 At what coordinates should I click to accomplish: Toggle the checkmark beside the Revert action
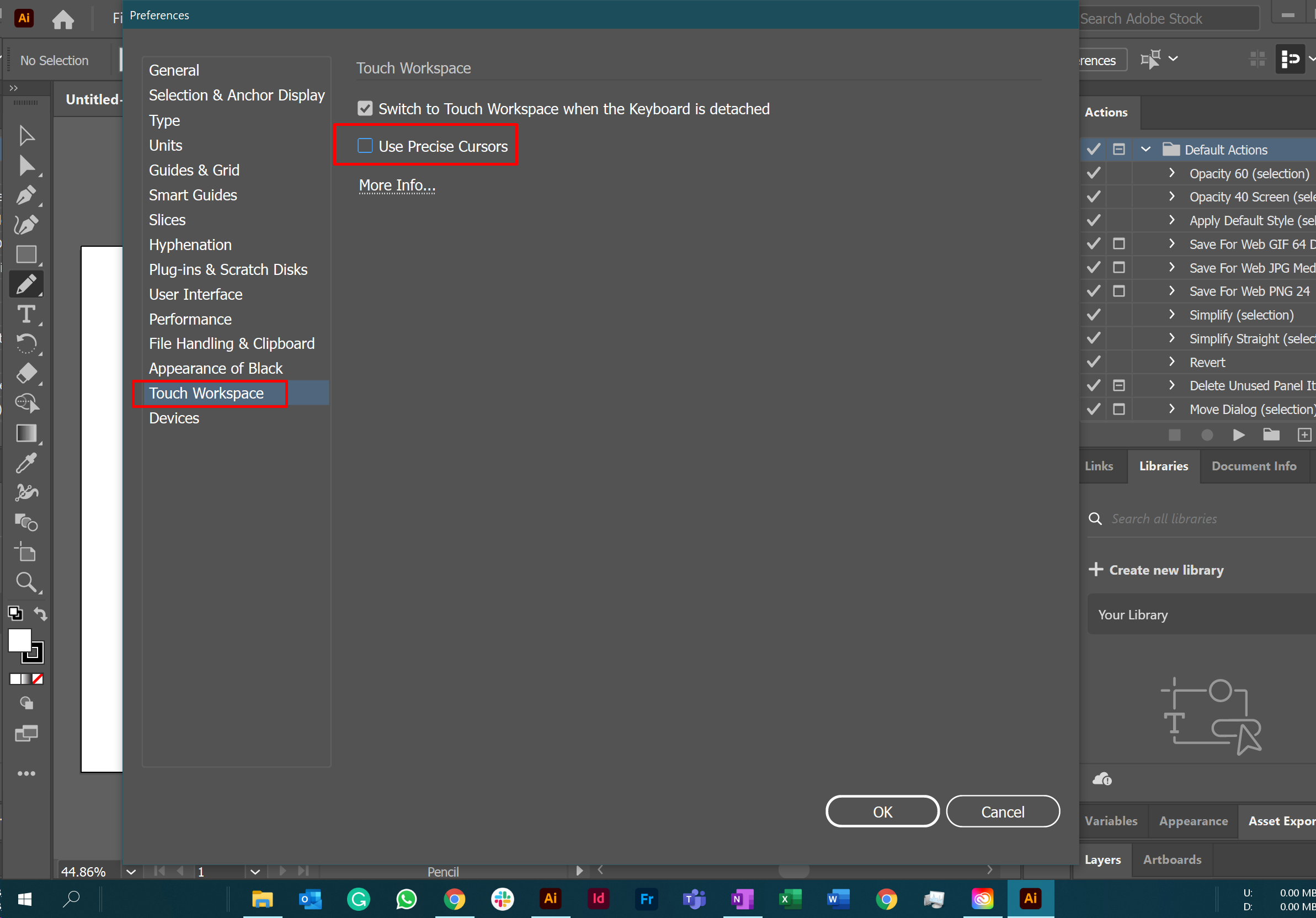click(1093, 362)
